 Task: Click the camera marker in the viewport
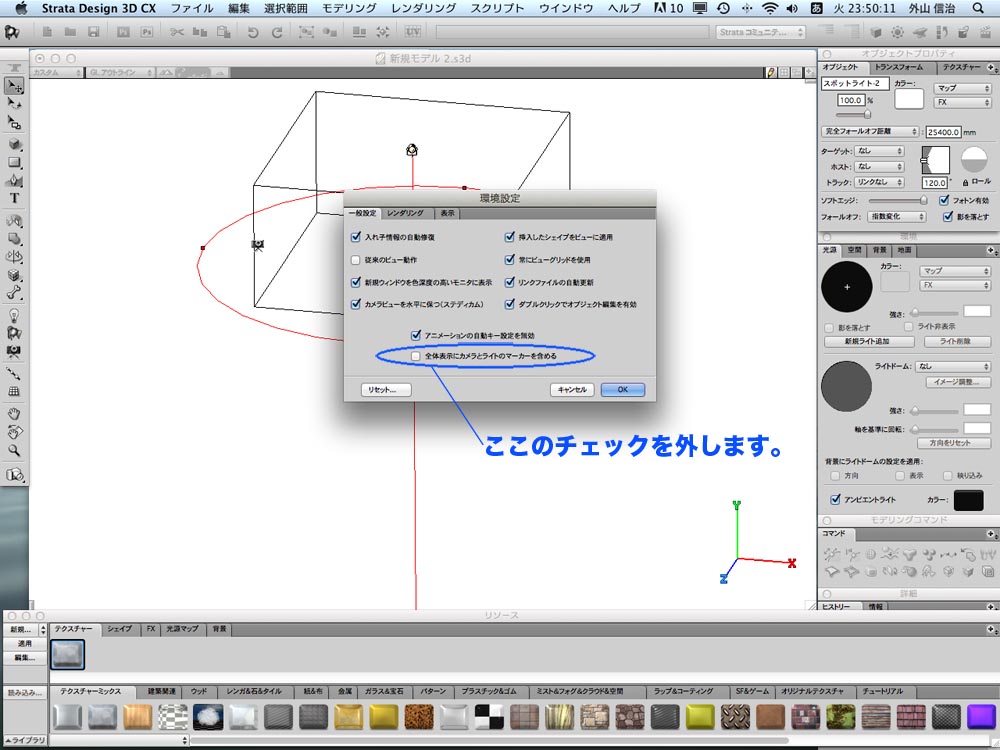(258, 245)
